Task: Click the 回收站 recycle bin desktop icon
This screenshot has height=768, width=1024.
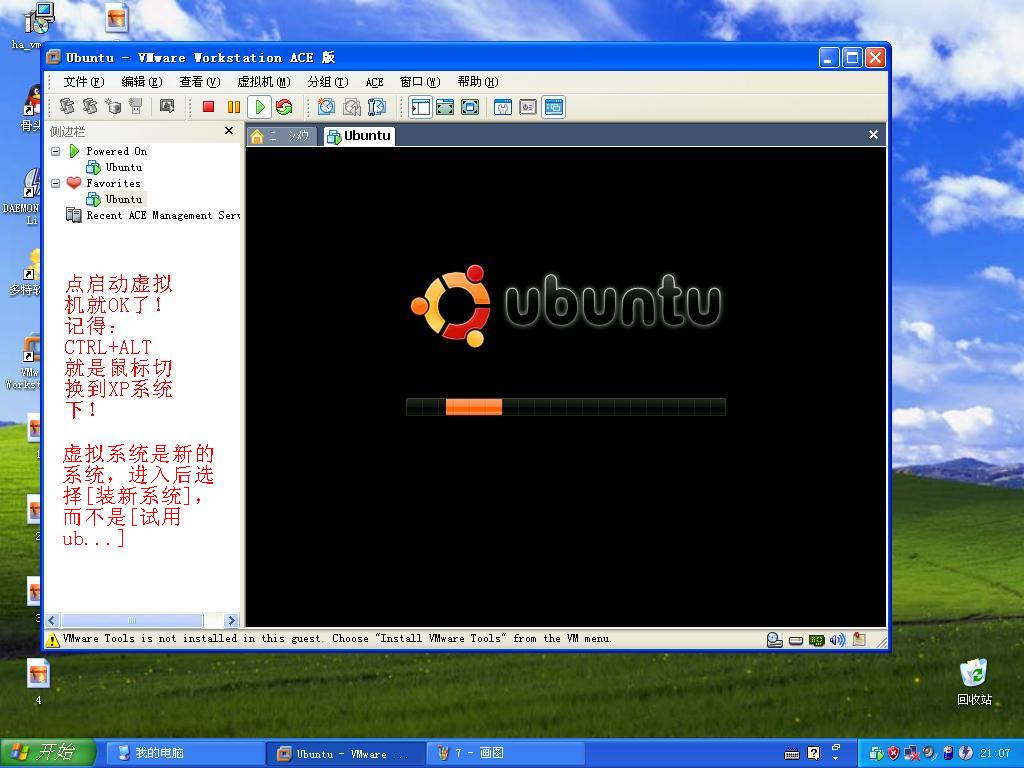Action: tap(974, 682)
